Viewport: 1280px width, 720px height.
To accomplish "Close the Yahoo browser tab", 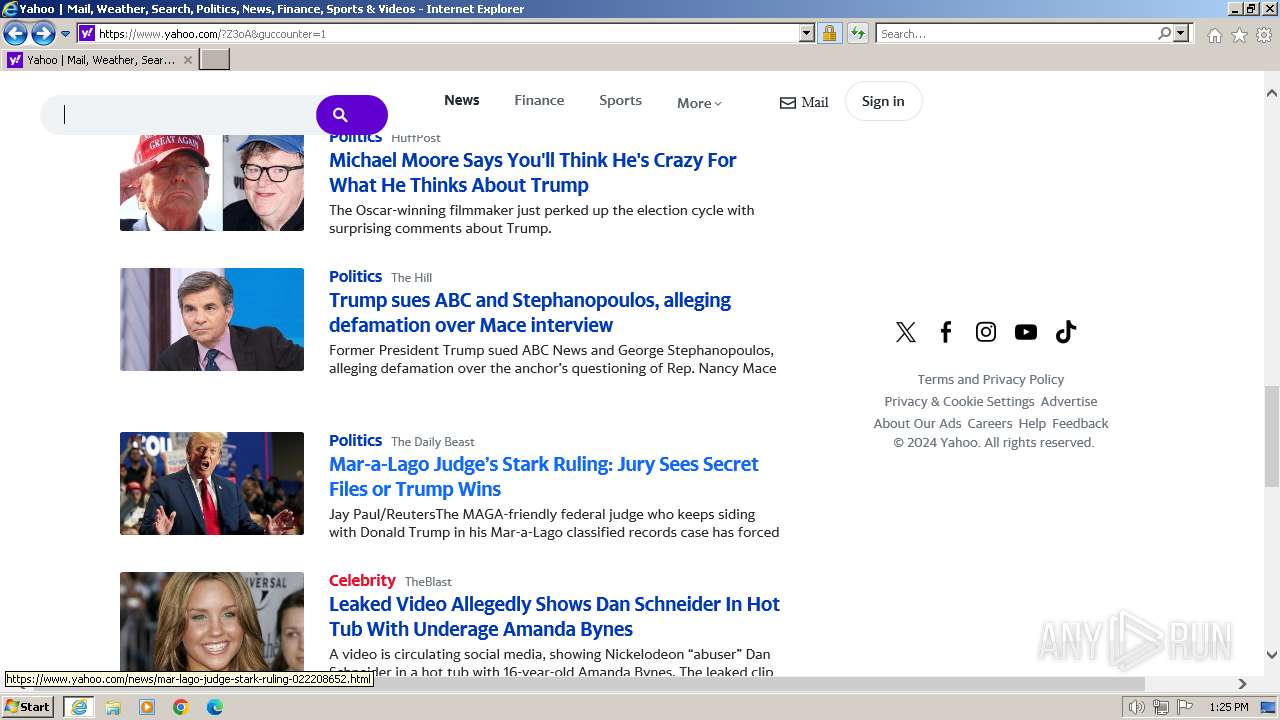I will tap(186, 60).
